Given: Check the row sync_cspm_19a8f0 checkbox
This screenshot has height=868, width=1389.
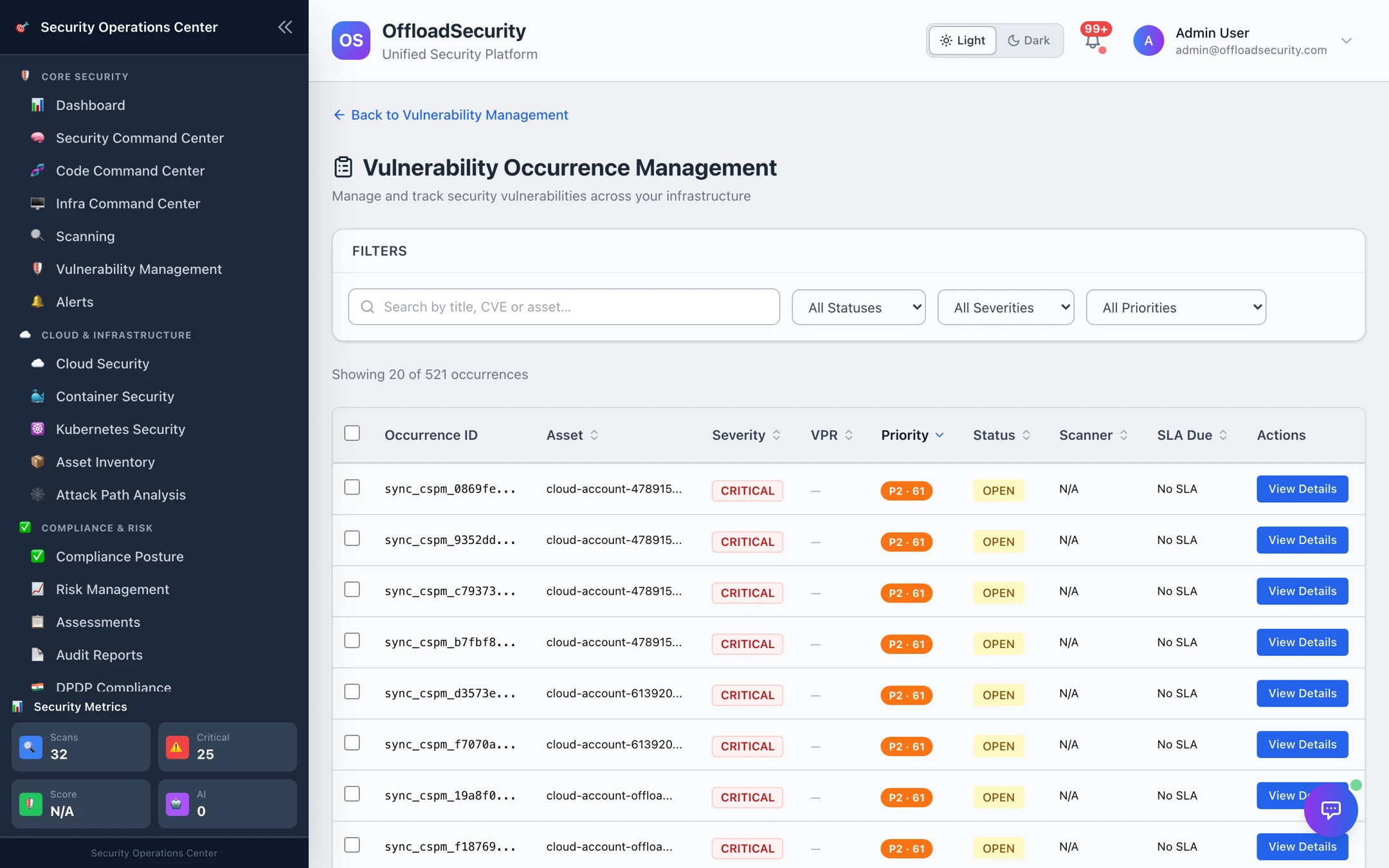Looking at the screenshot, I should pos(352,794).
